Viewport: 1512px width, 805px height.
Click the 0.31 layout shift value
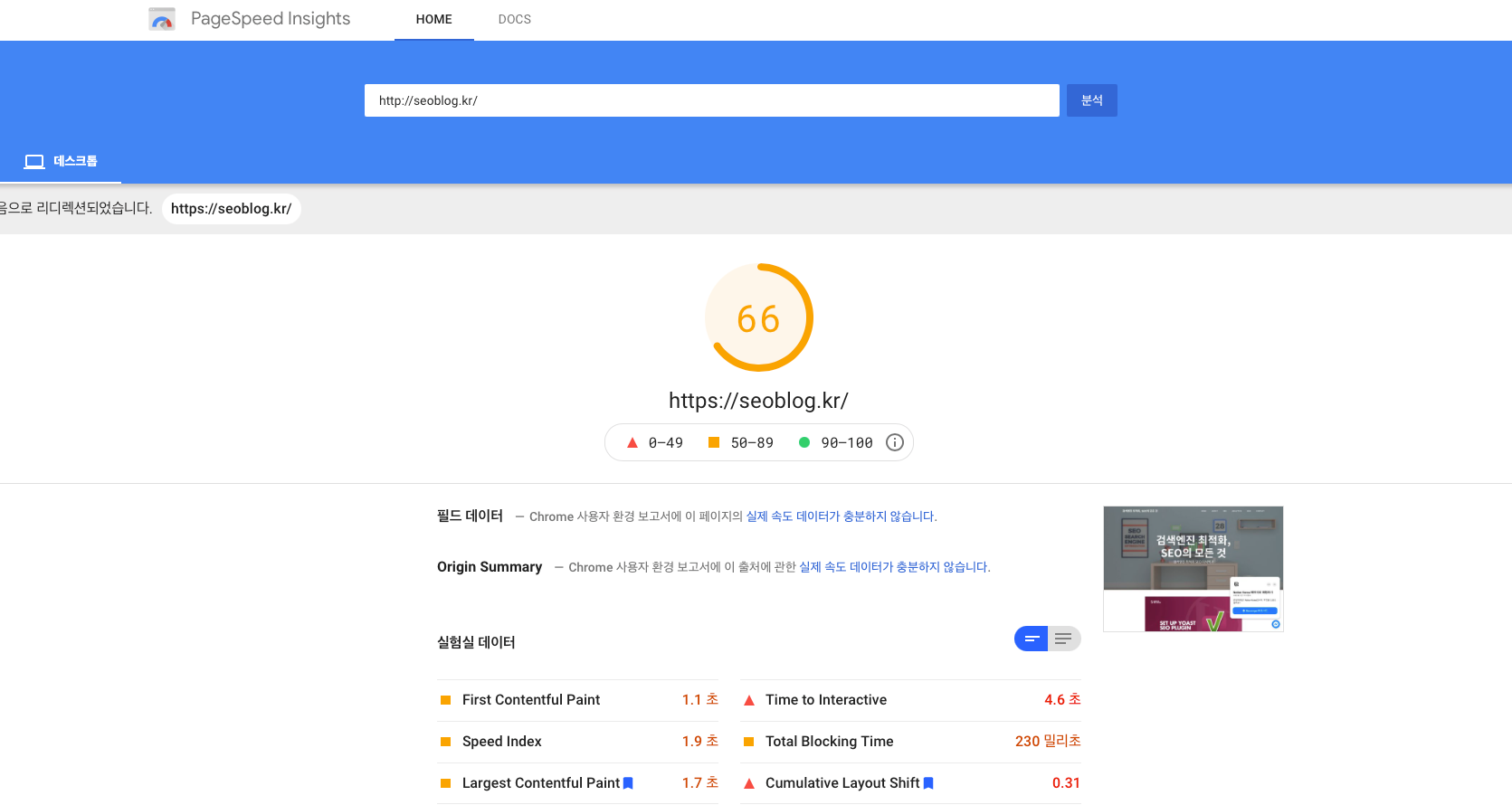1066,783
